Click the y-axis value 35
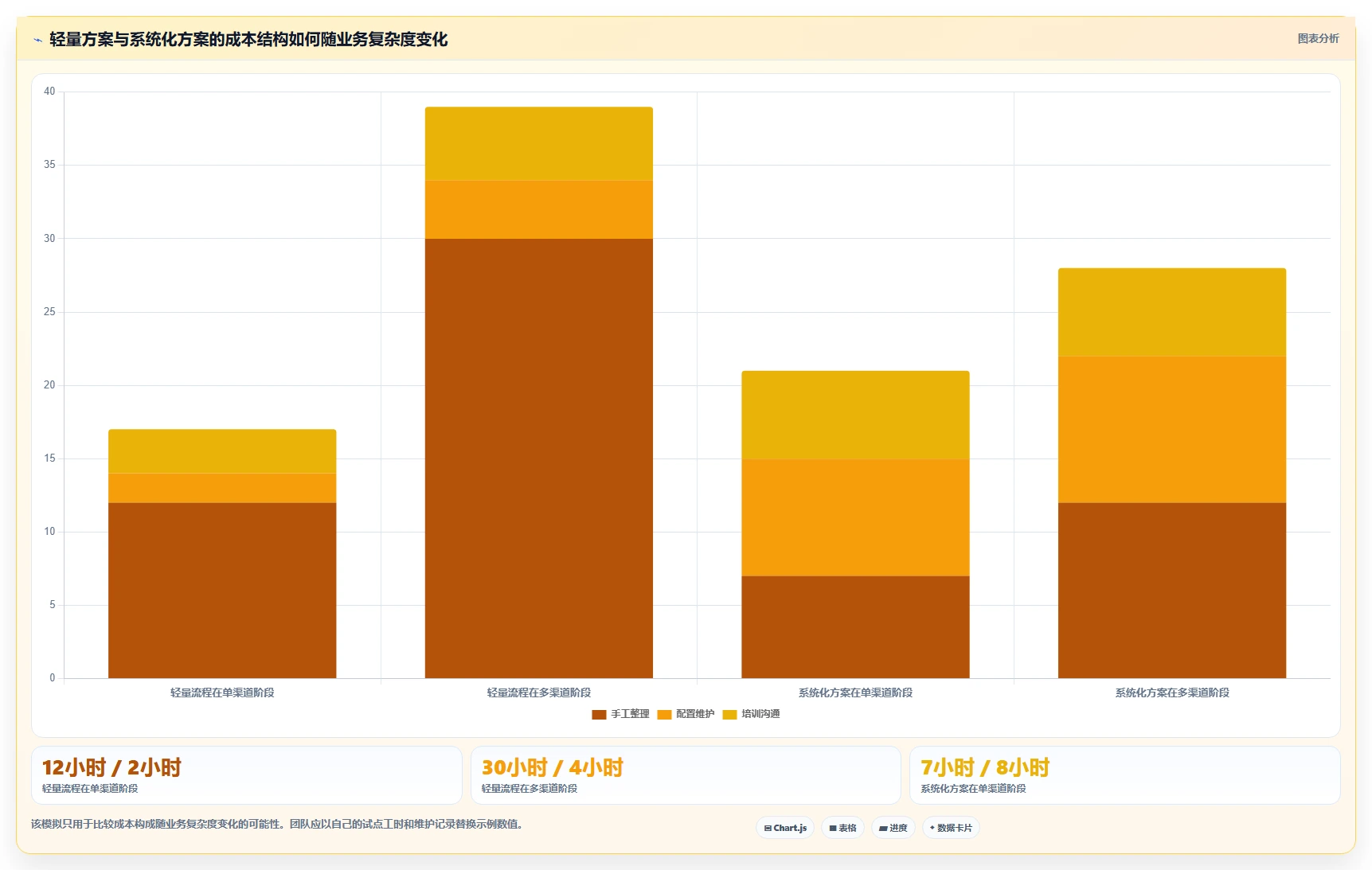Screen dimensions: 1372x870 click(49, 165)
